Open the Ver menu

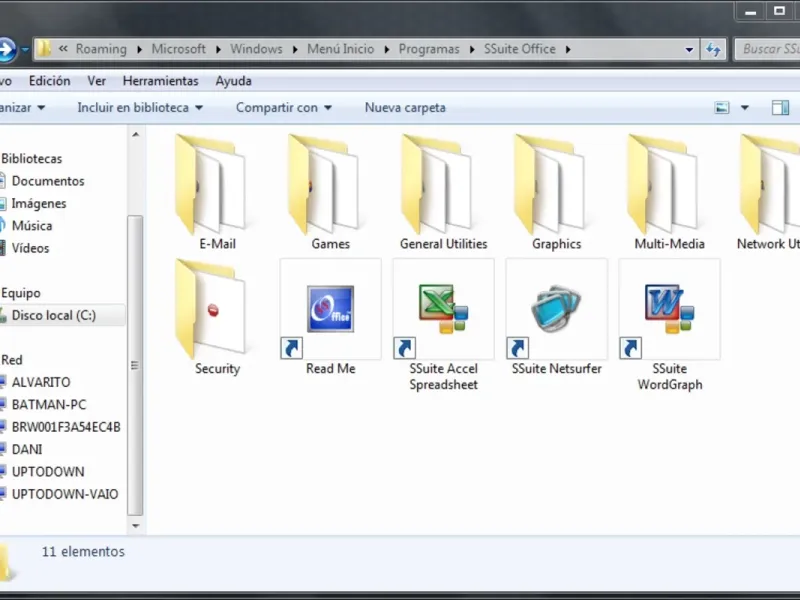point(96,81)
